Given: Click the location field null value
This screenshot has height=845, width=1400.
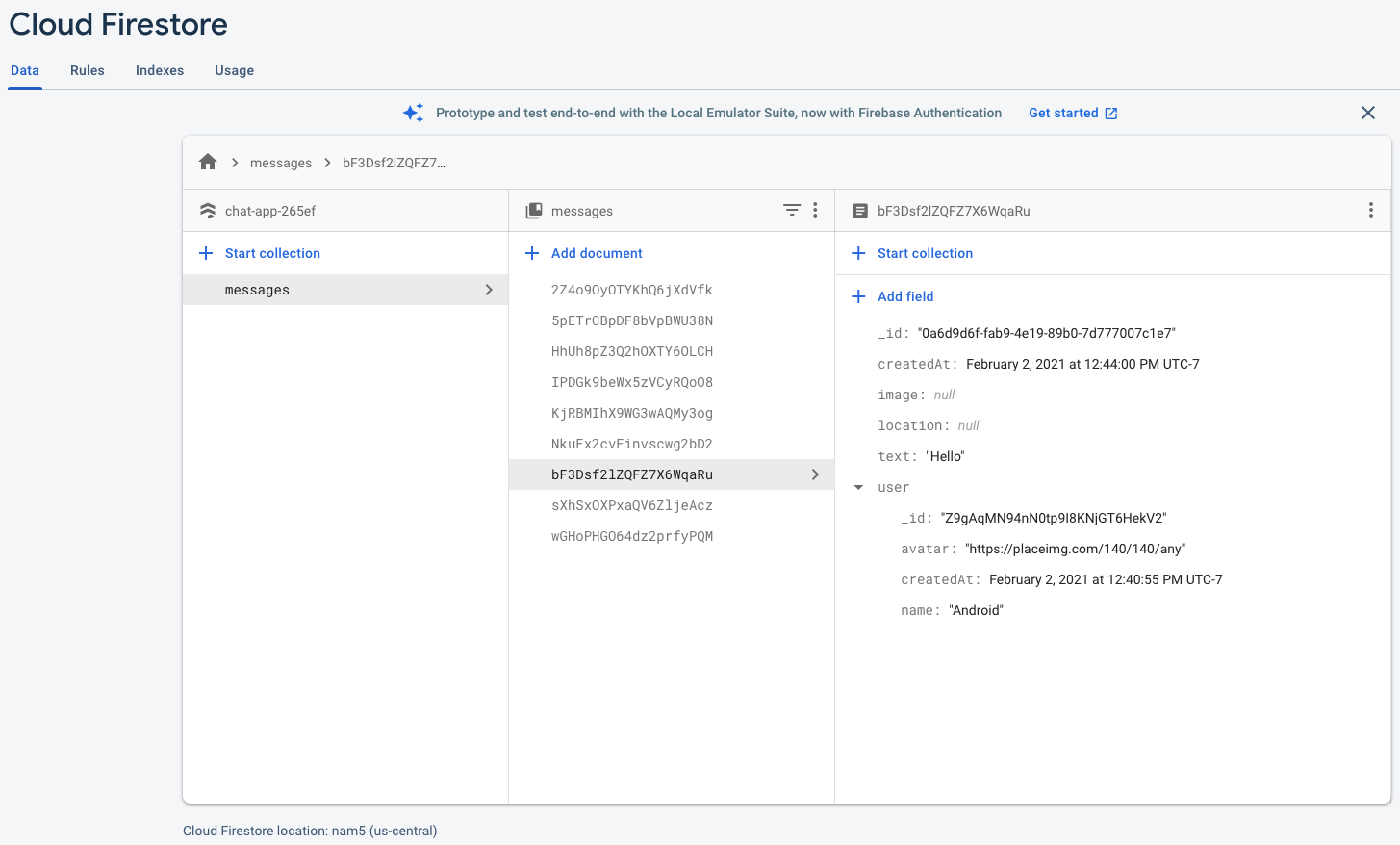Looking at the screenshot, I should [x=968, y=425].
